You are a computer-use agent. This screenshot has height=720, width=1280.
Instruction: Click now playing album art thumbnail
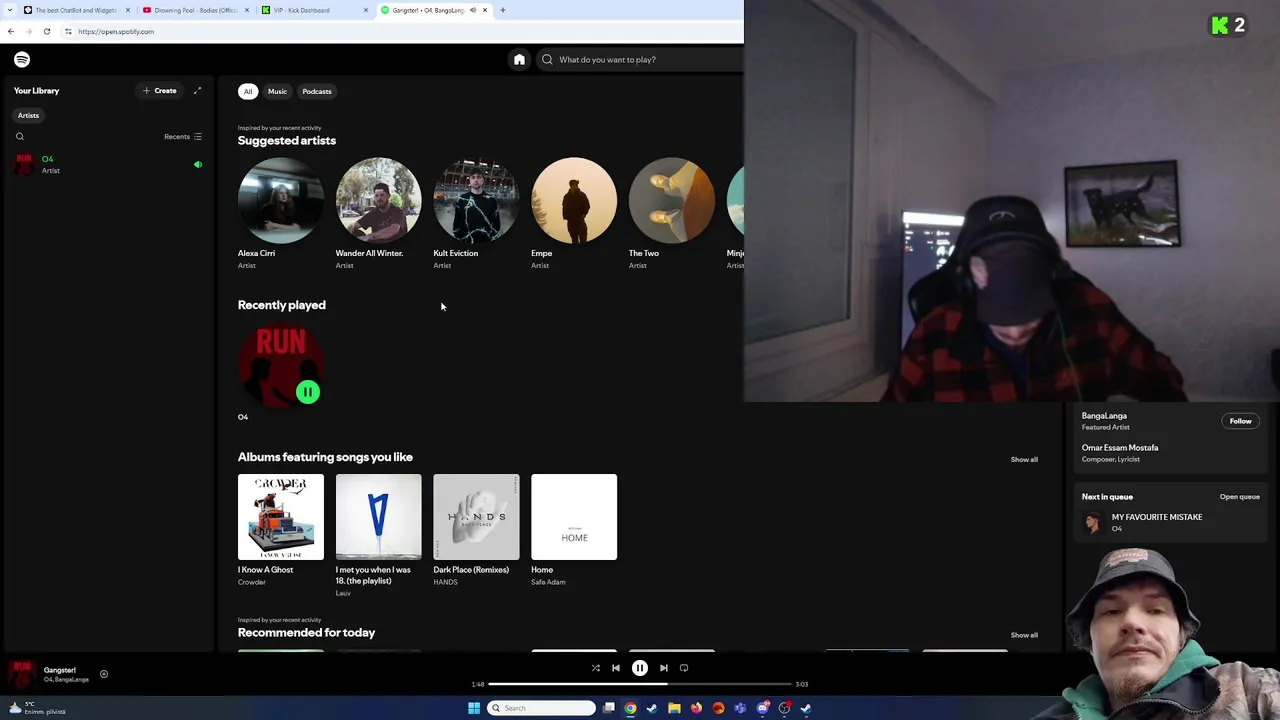(x=22, y=674)
